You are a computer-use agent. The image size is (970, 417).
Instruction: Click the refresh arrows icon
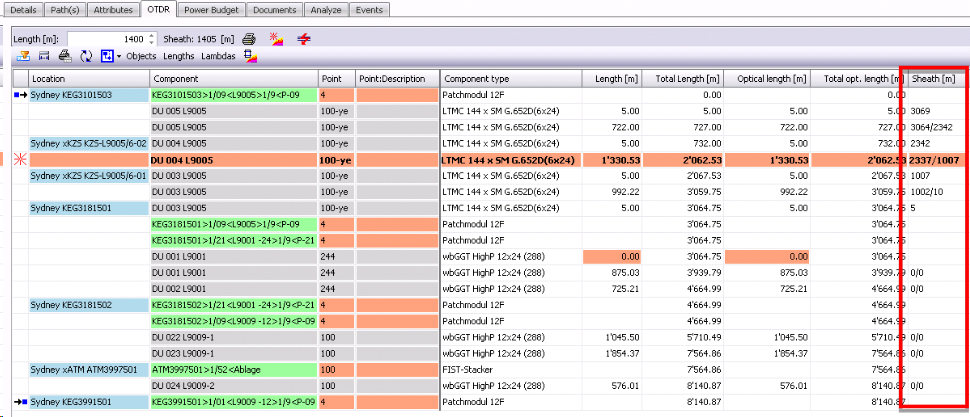(x=86, y=56)
